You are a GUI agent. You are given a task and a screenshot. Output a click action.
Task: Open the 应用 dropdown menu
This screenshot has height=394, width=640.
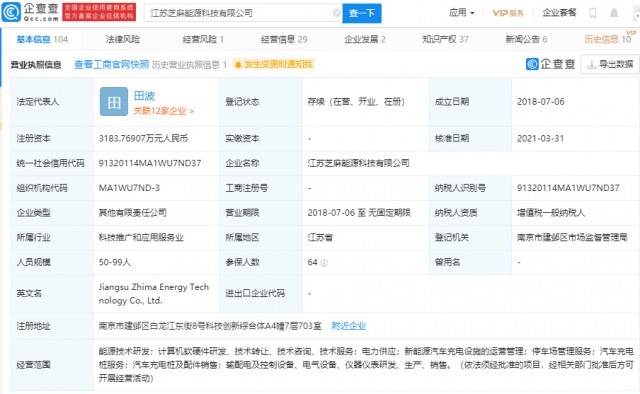point(462,13)
